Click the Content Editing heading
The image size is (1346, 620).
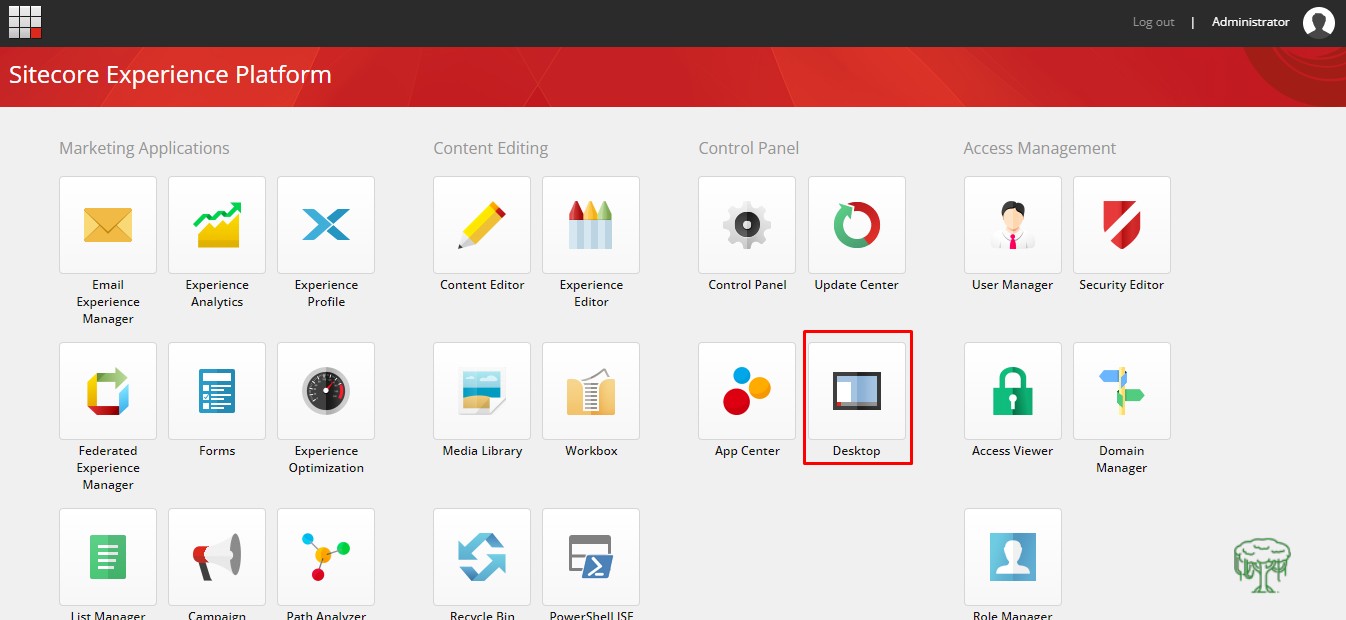pyautogui.click(x=491, y=148)
